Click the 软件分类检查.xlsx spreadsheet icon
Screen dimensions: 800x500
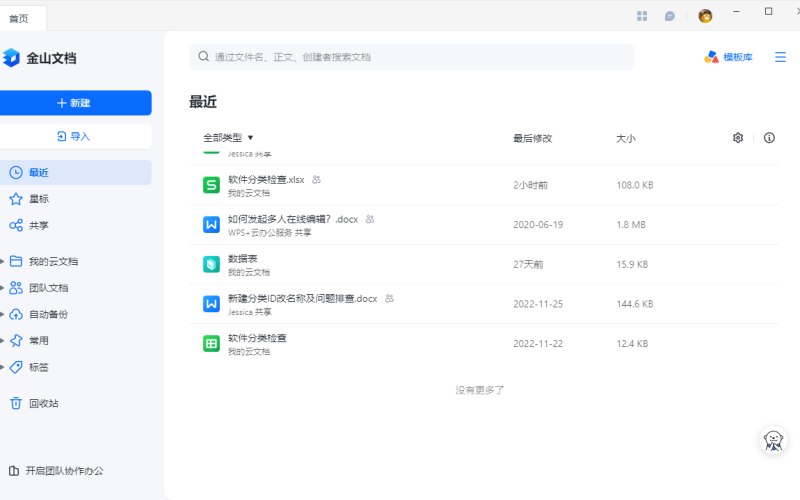pyautogui.click(x=211, y=185)
